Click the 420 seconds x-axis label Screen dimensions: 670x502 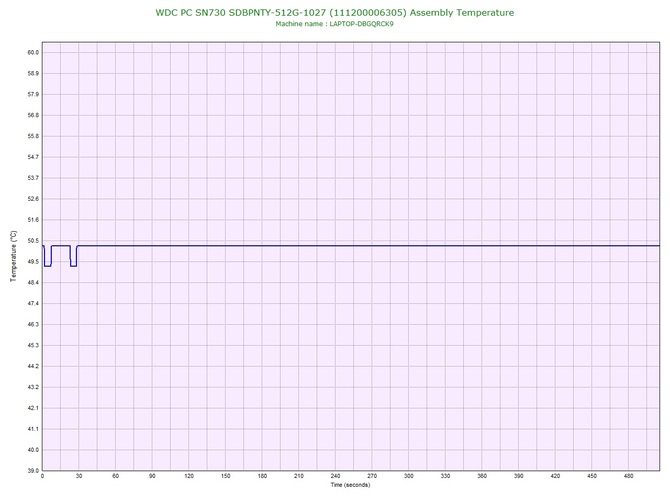coord(555,476)
